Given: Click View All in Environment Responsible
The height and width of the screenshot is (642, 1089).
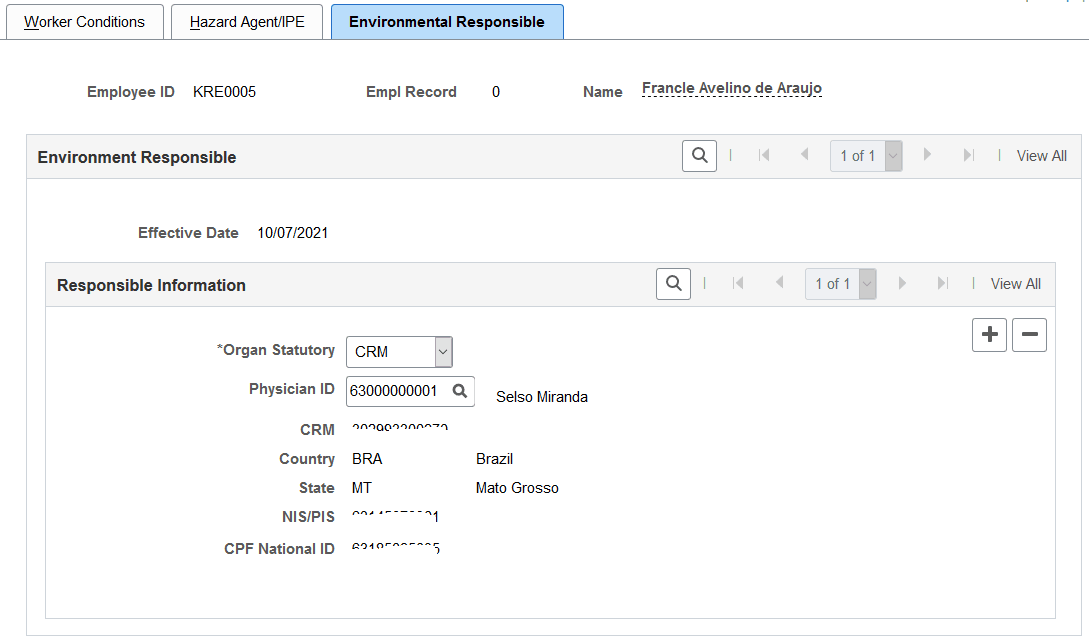Looking at the screenshot, I should coord(1041,156).
